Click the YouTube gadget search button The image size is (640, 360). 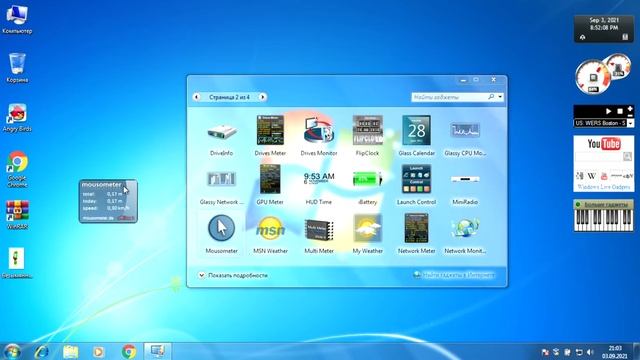pos(627,156)
